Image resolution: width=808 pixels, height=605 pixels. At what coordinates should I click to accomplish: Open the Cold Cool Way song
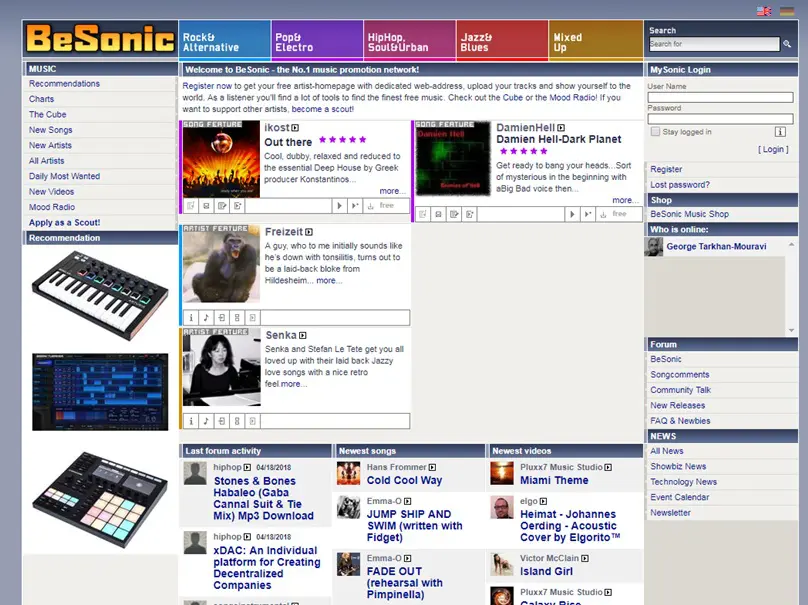405,480
